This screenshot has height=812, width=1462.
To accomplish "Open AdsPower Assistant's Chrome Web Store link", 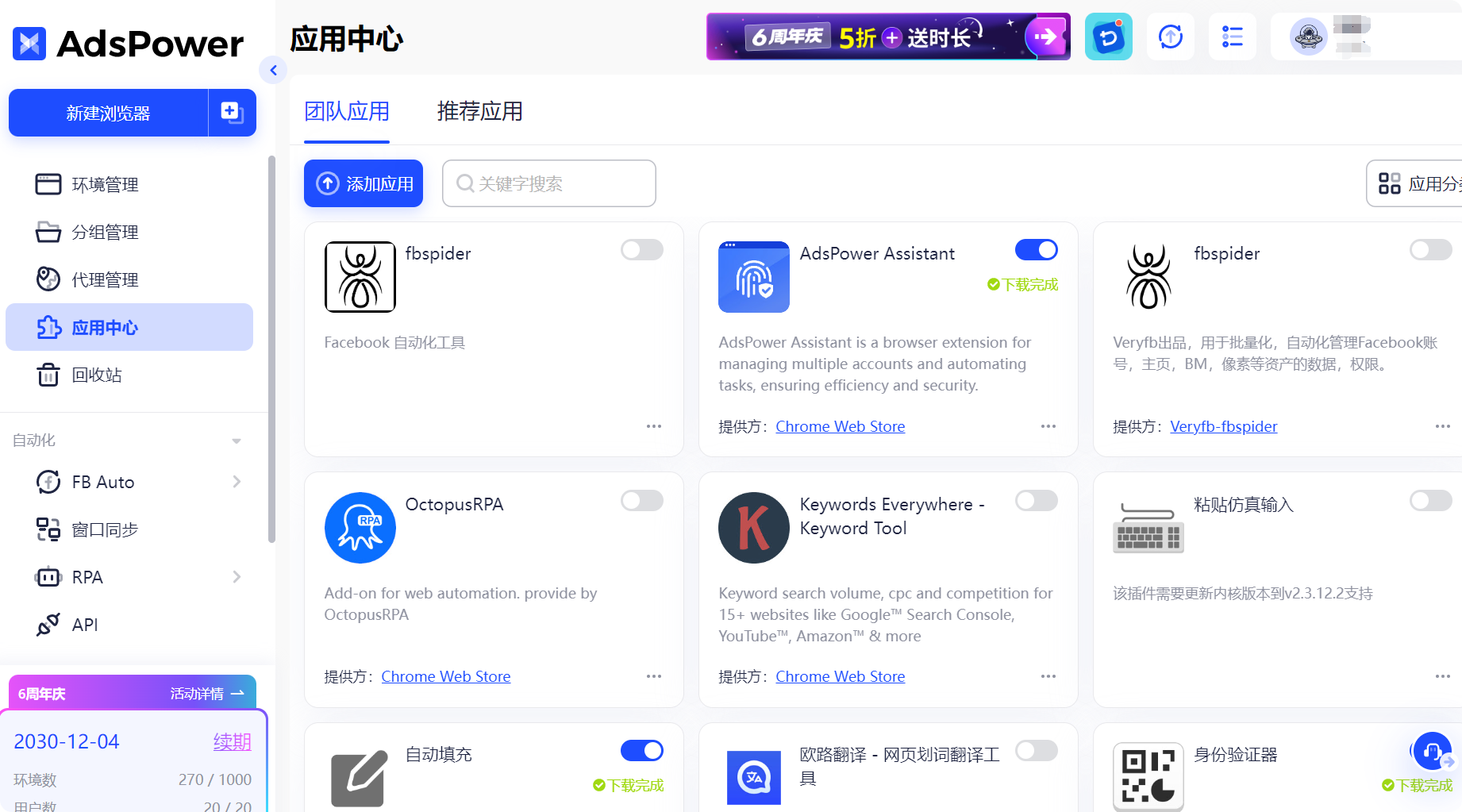I will pyautogui.click(x=841, y=426).
